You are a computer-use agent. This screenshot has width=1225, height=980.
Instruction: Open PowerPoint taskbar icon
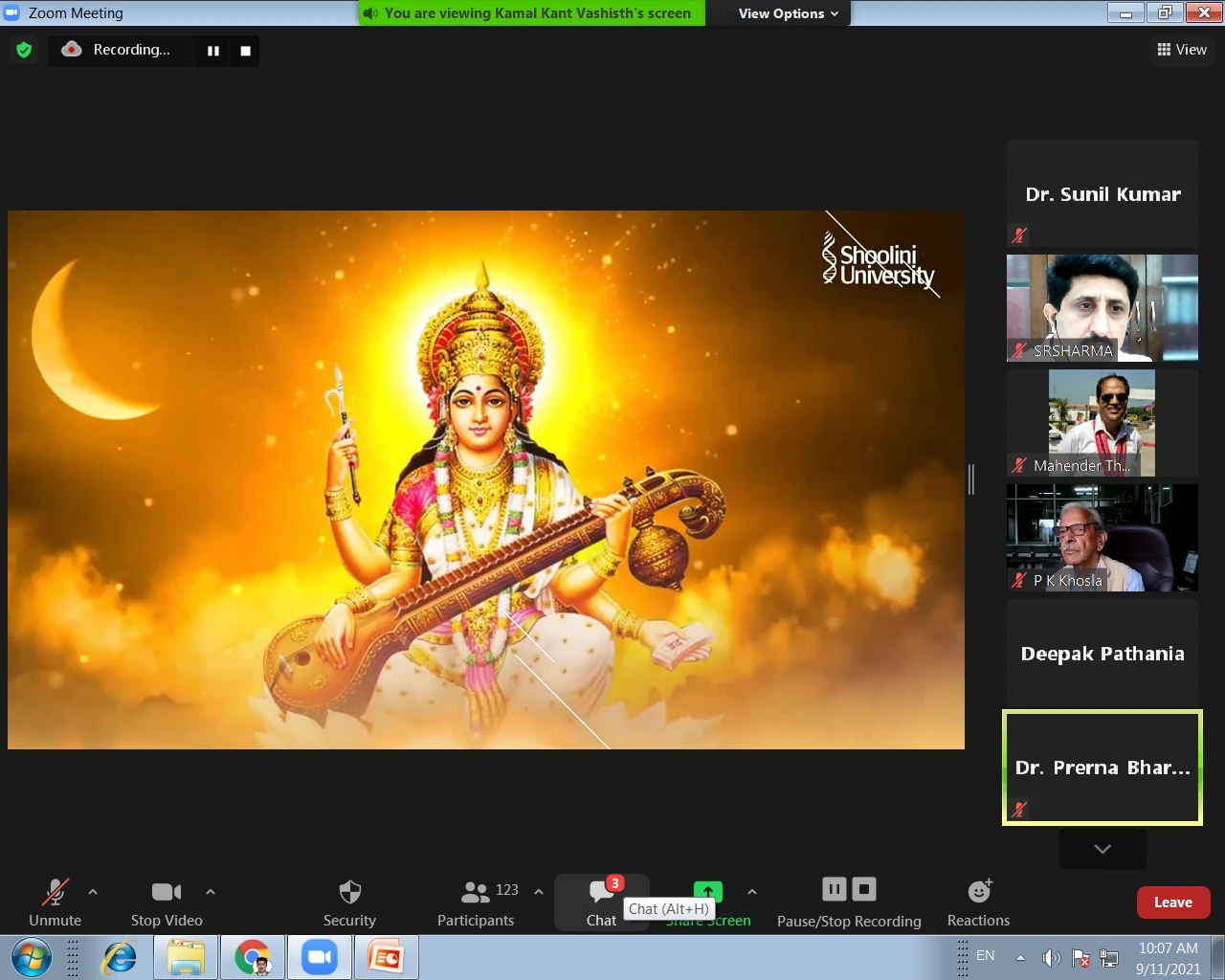[387, 957]
